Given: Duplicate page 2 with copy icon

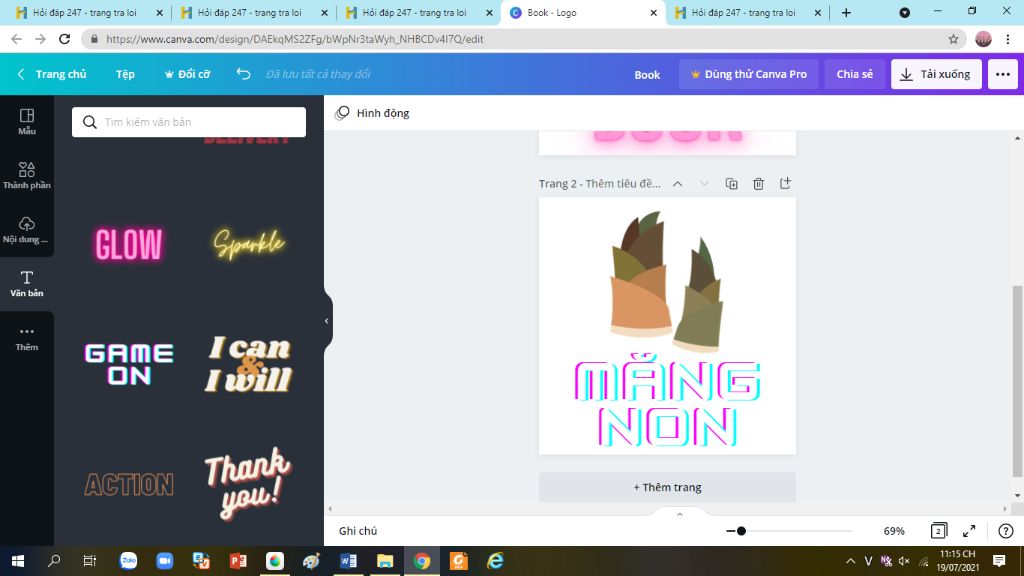Looking at the screenshot, I should tap(731, 184).
